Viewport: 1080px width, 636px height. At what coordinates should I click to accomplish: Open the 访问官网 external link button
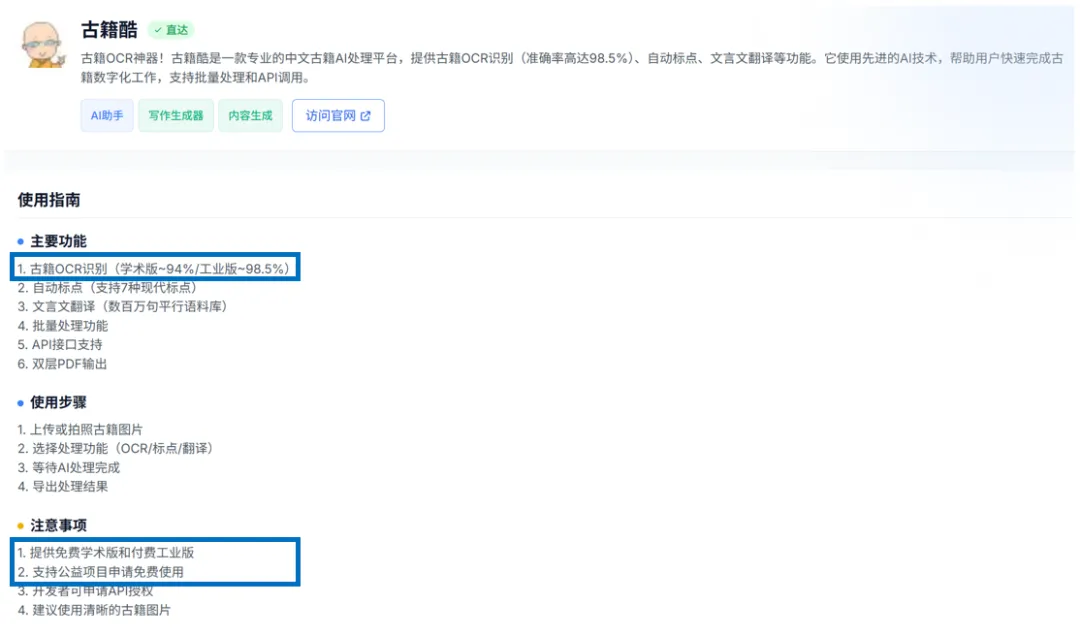click(338, 116)
